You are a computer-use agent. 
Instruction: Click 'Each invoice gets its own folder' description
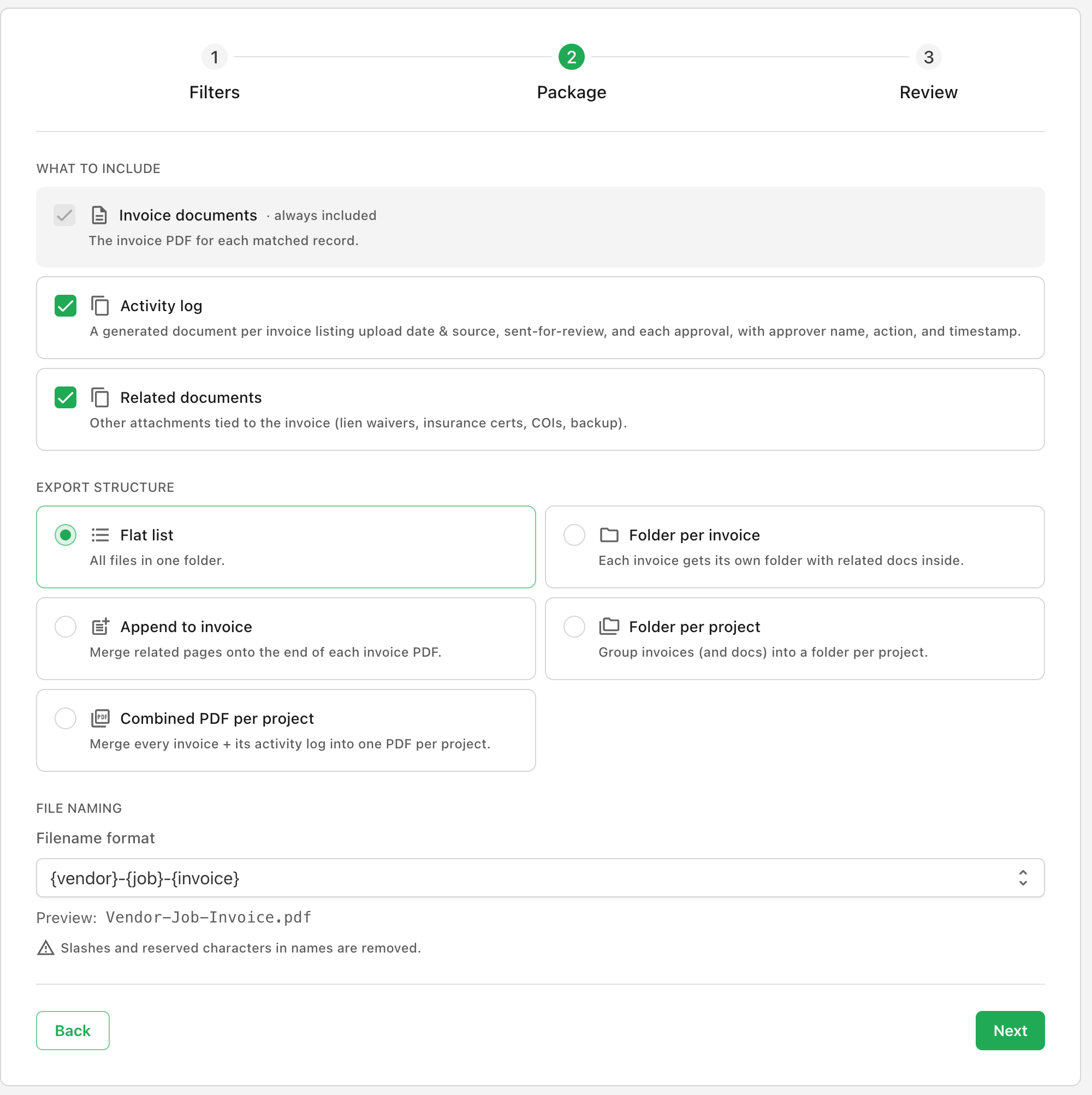(781, 561)
